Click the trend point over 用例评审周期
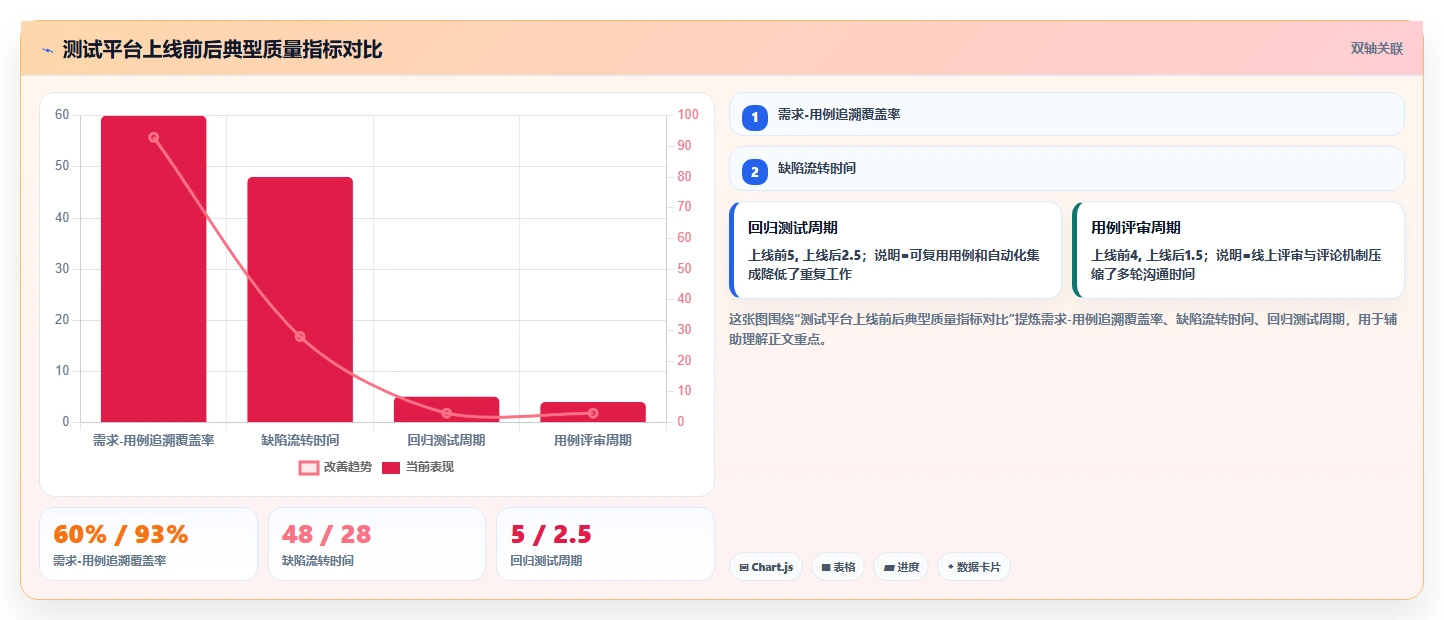The height and width of the screenshot is (620, 1444). tap(593, 413)
